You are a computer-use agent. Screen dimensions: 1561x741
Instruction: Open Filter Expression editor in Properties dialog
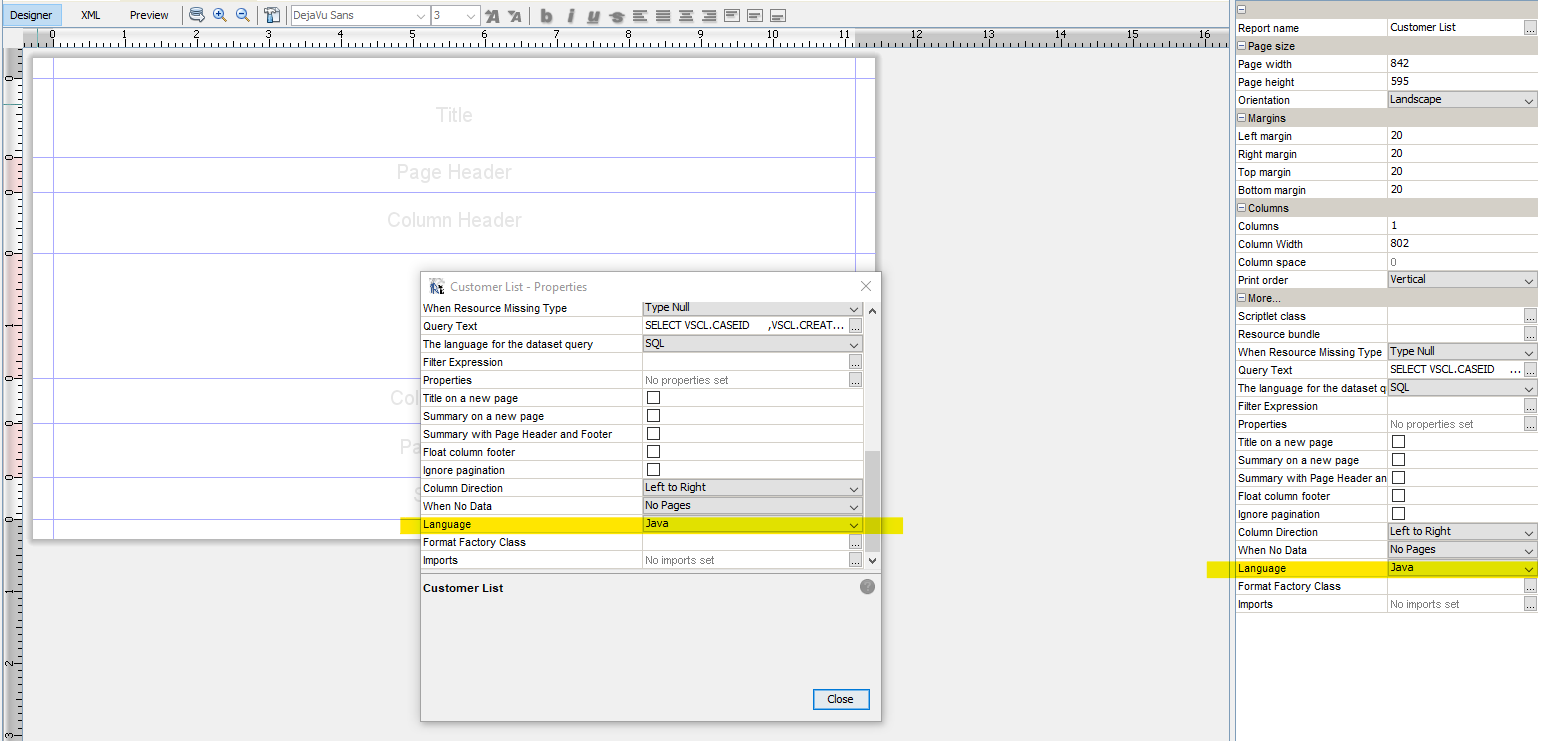click(x=855, y=362)
